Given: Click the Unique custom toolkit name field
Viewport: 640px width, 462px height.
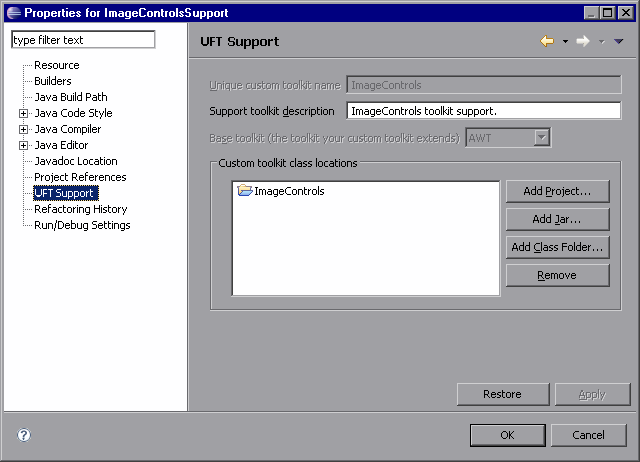Looking at the screenshot, I should pyautogui.click(x=484, y=85).
